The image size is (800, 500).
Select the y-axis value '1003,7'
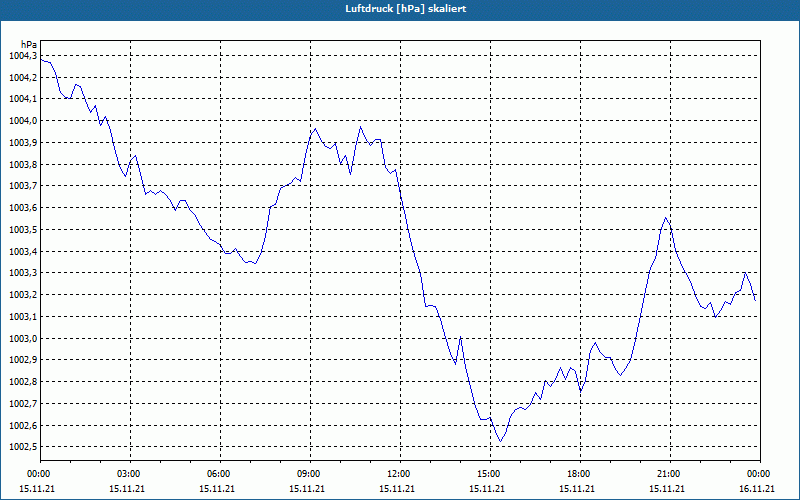(23, 186)
